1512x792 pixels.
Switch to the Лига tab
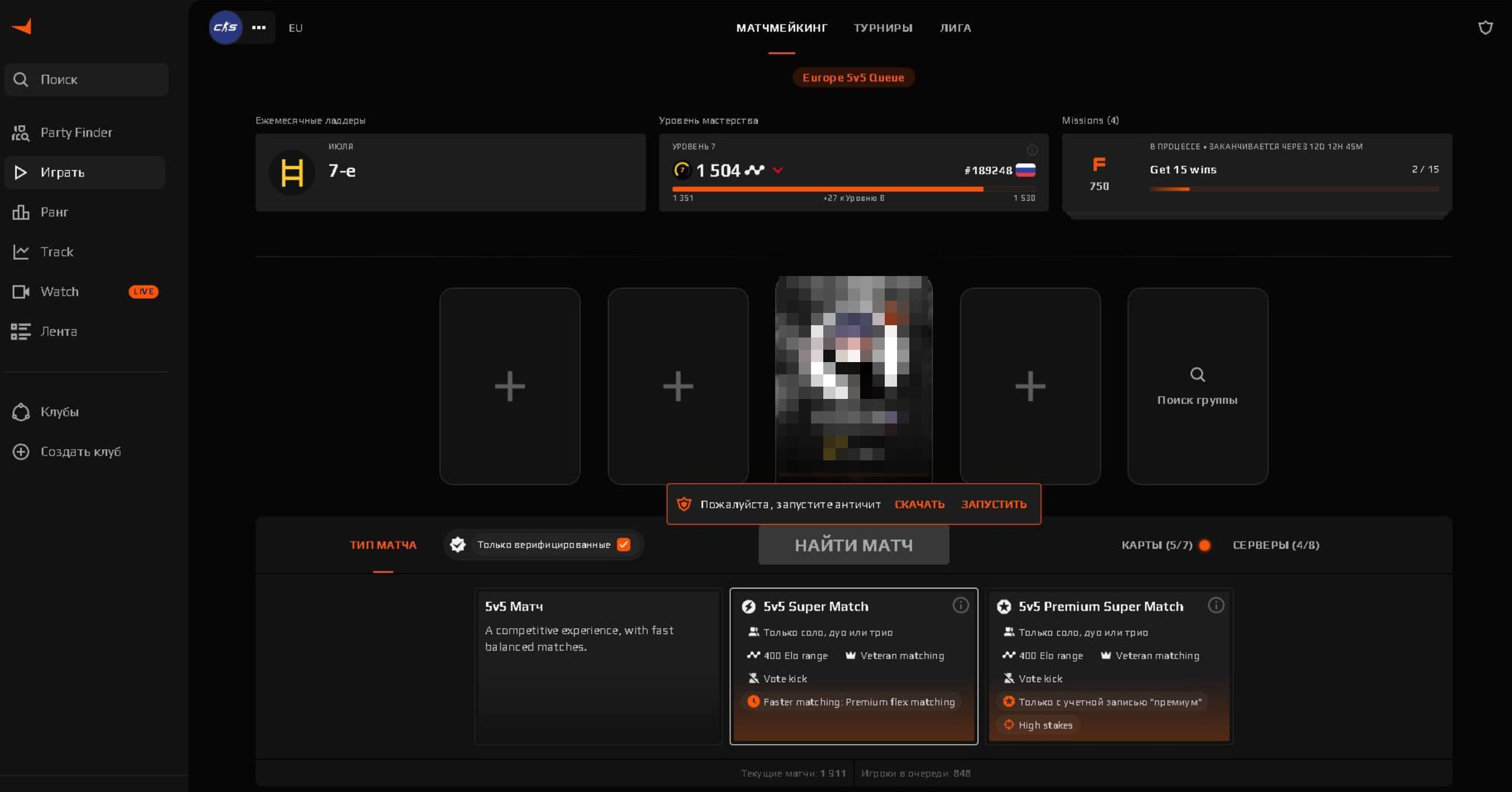point(955,27)
